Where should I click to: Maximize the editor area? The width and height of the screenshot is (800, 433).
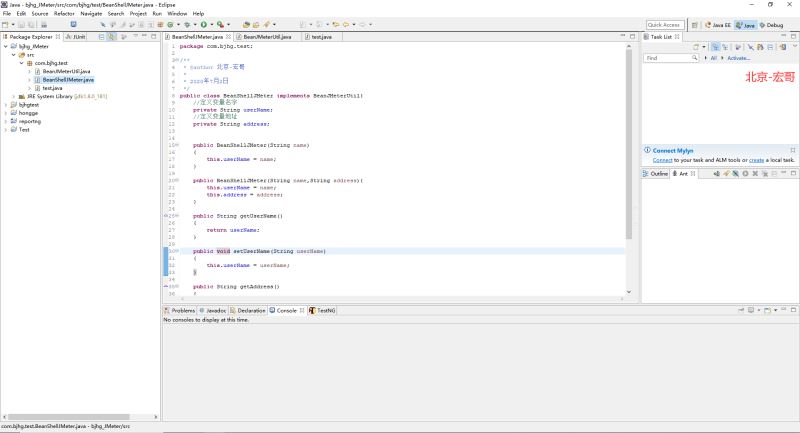(x=632, y=36)
